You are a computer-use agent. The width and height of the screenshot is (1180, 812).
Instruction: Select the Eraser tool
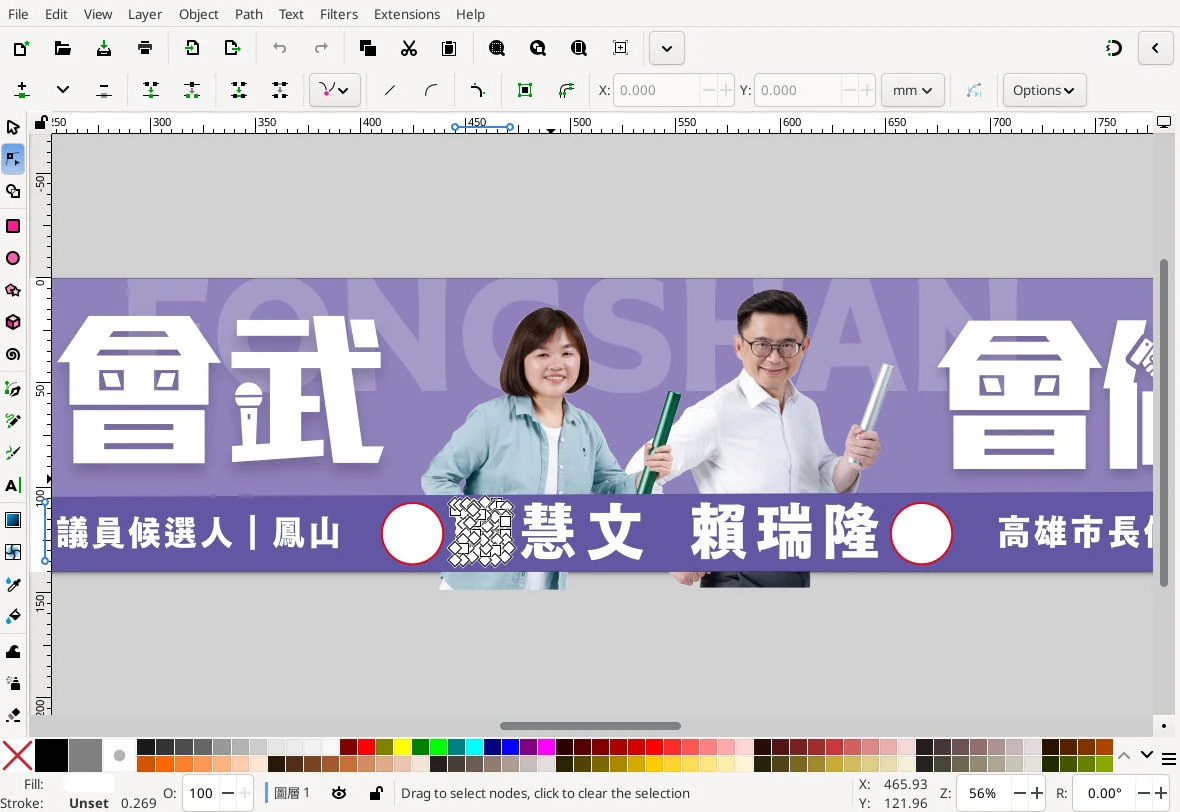pos(13,715)
